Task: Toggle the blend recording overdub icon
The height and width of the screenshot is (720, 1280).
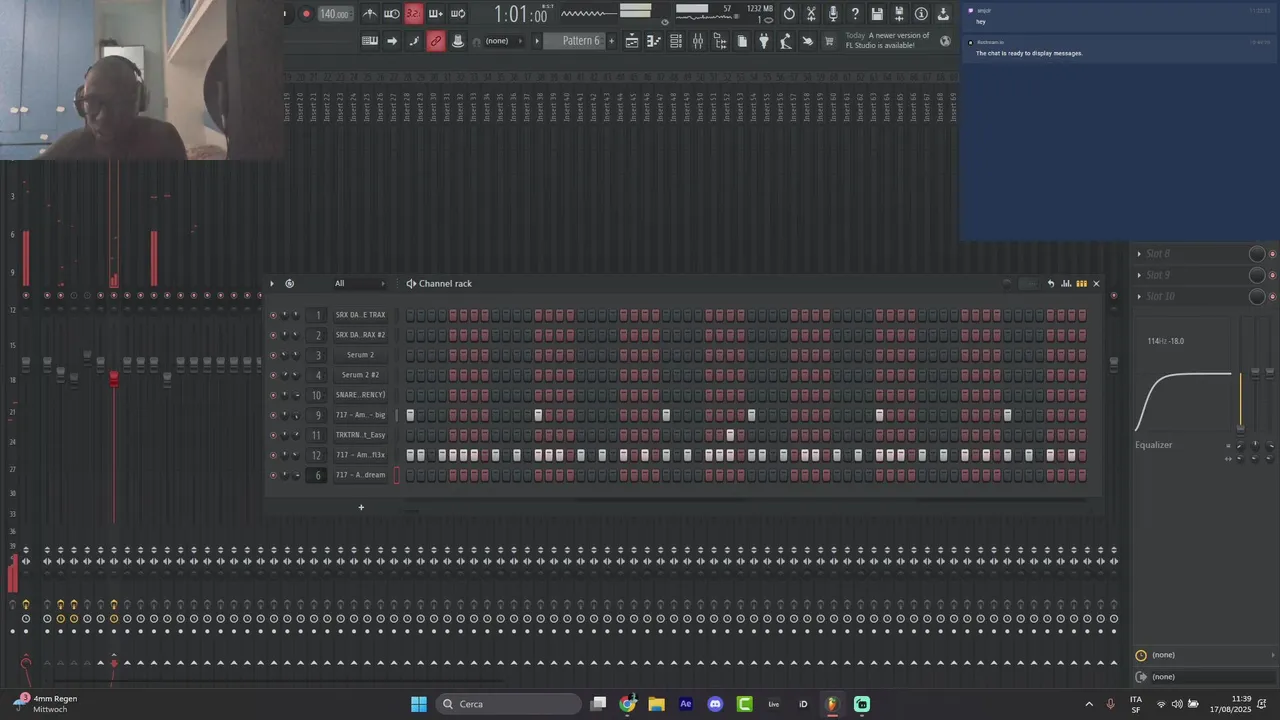Action: [436, 14]
